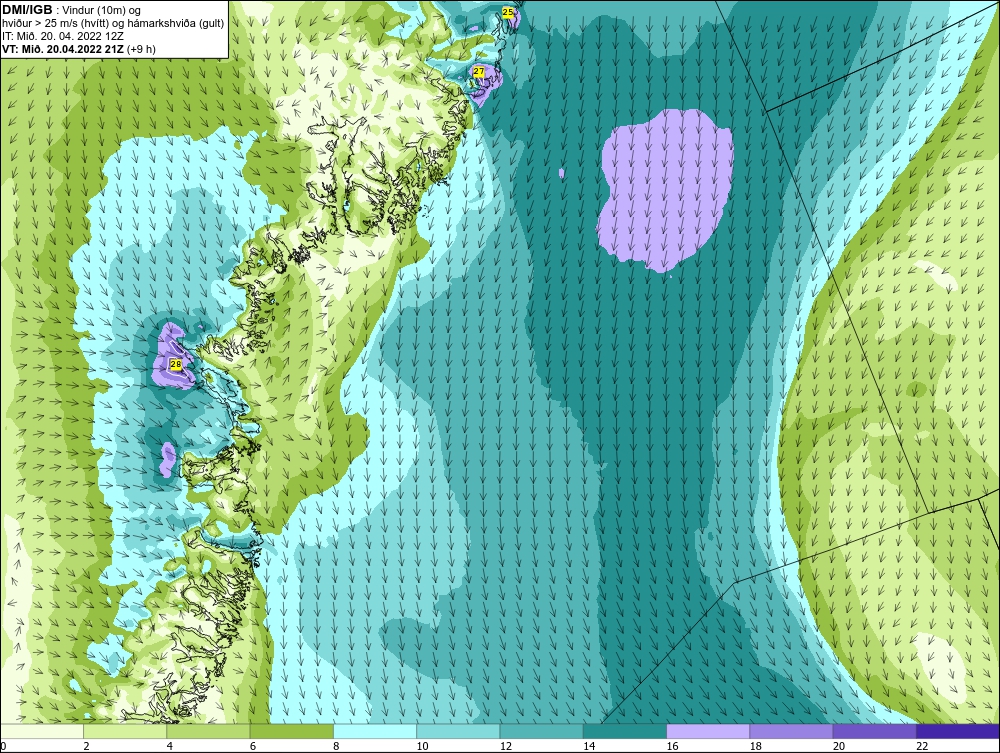Click the legend number 14
Screen dimensions: 1000x753
[x=589, y=747]
